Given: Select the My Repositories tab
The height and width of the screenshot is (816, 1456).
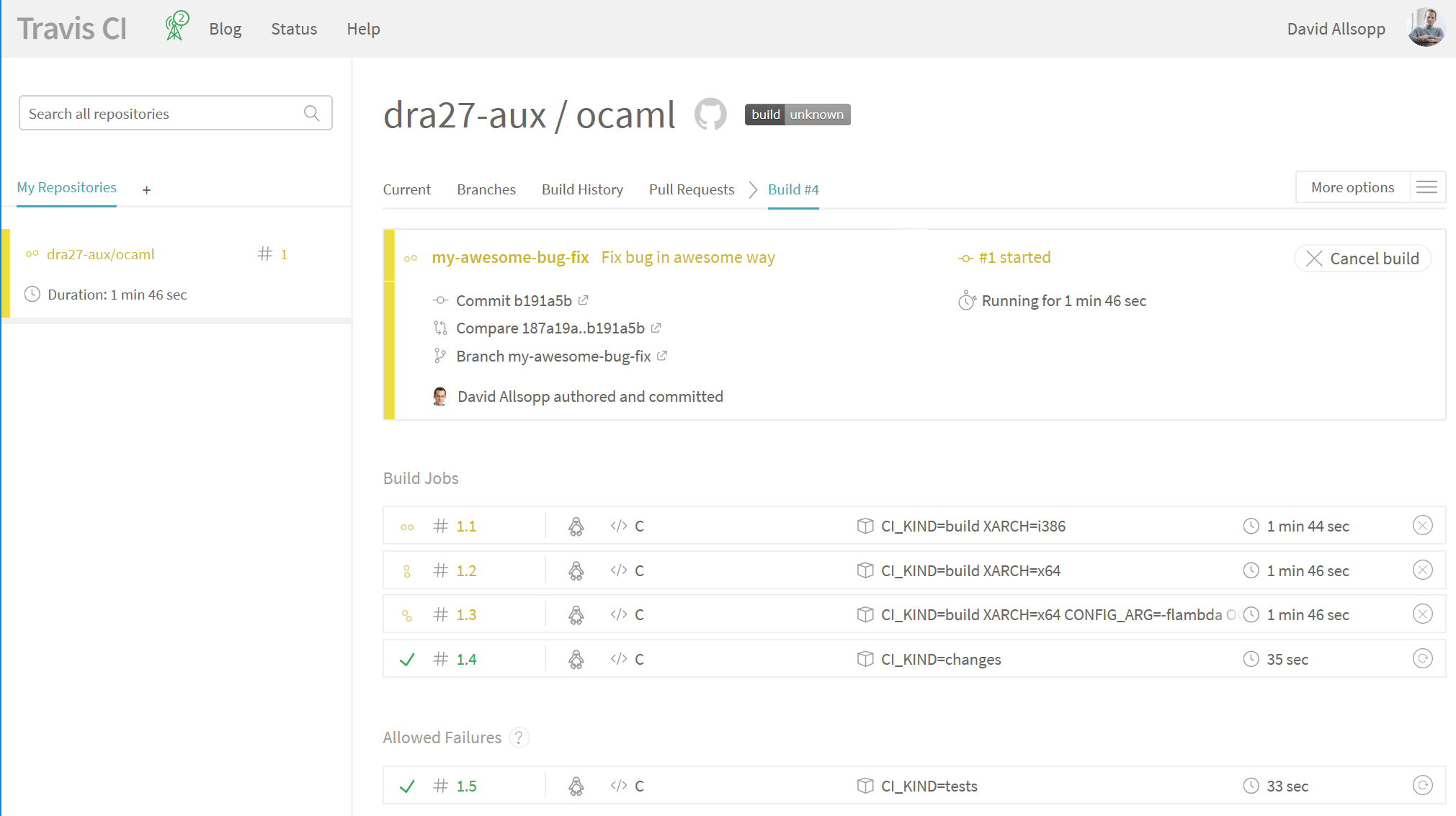Looking at the screenshot, I should (x=66, y=187).
